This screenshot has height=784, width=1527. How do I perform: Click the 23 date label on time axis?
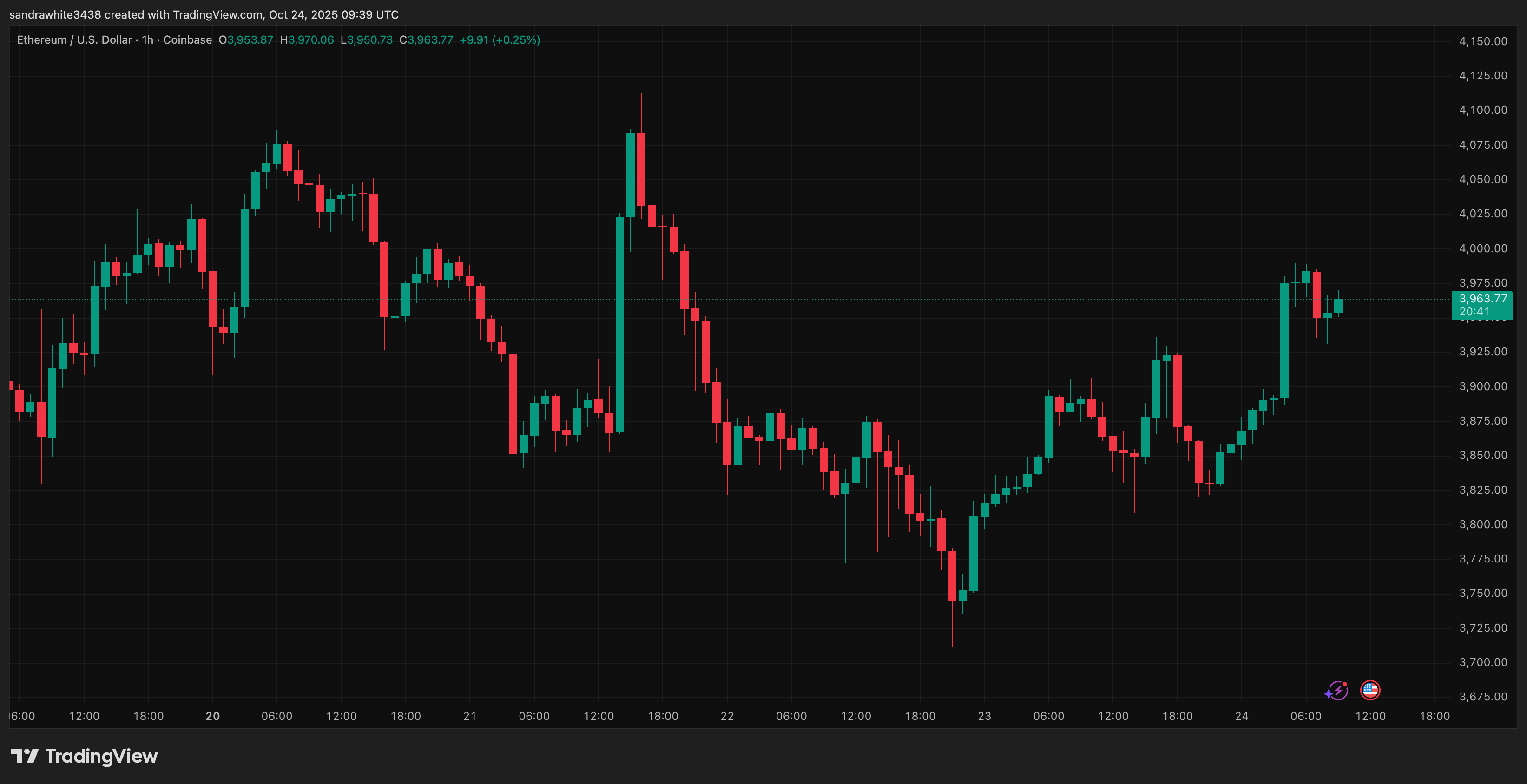(984, 716)
